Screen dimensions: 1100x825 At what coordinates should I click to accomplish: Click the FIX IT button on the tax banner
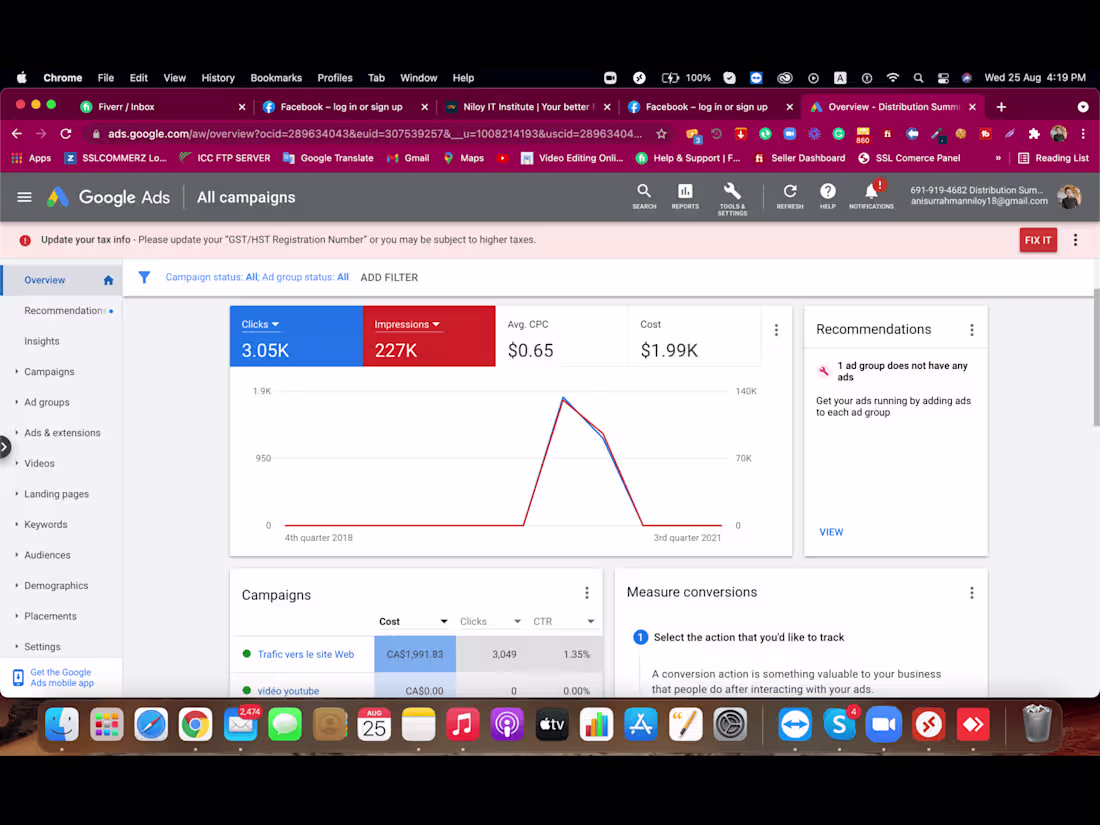click(x=1038, y=240)
